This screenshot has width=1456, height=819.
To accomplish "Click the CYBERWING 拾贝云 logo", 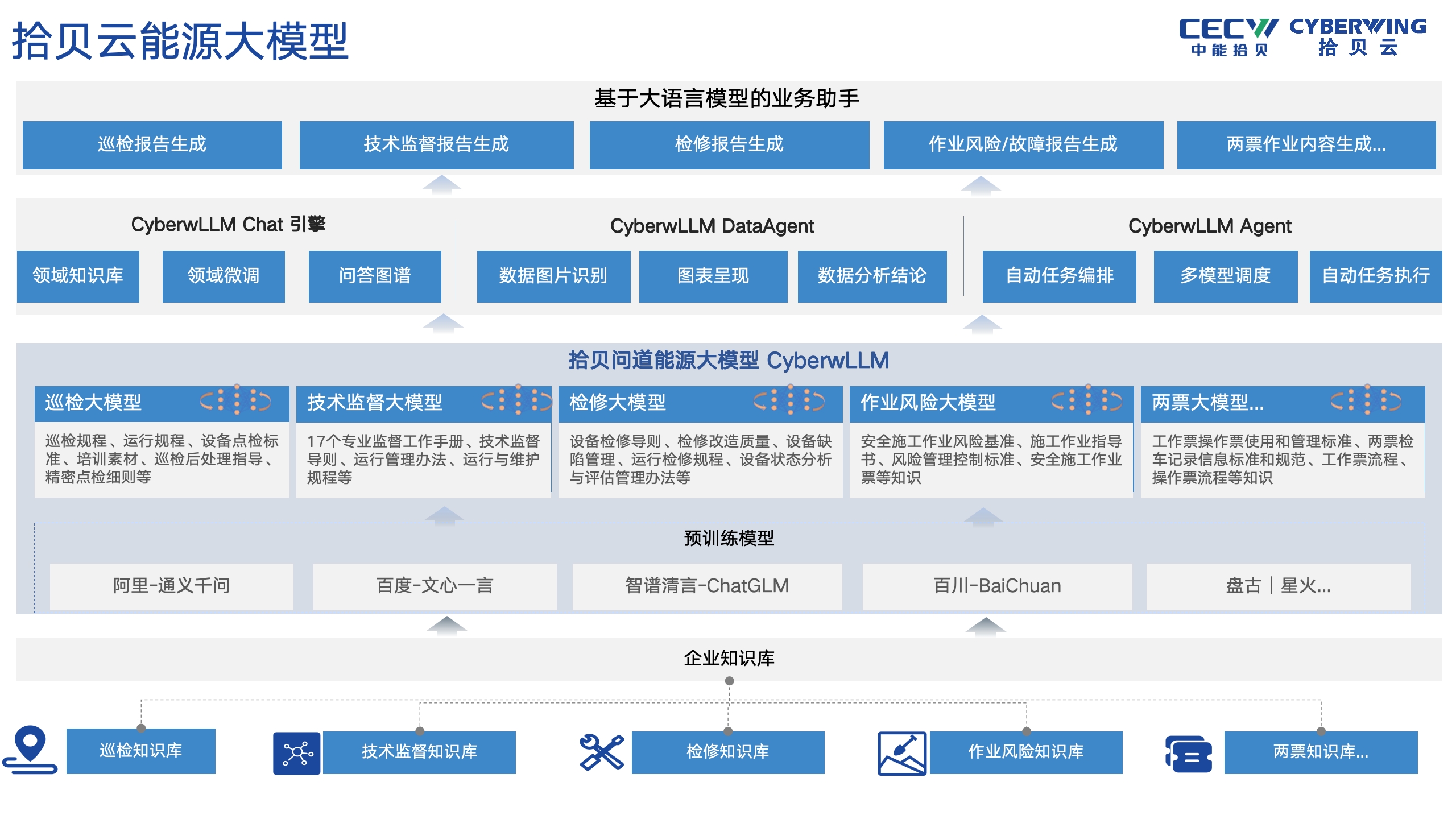I will (1358, 38).
